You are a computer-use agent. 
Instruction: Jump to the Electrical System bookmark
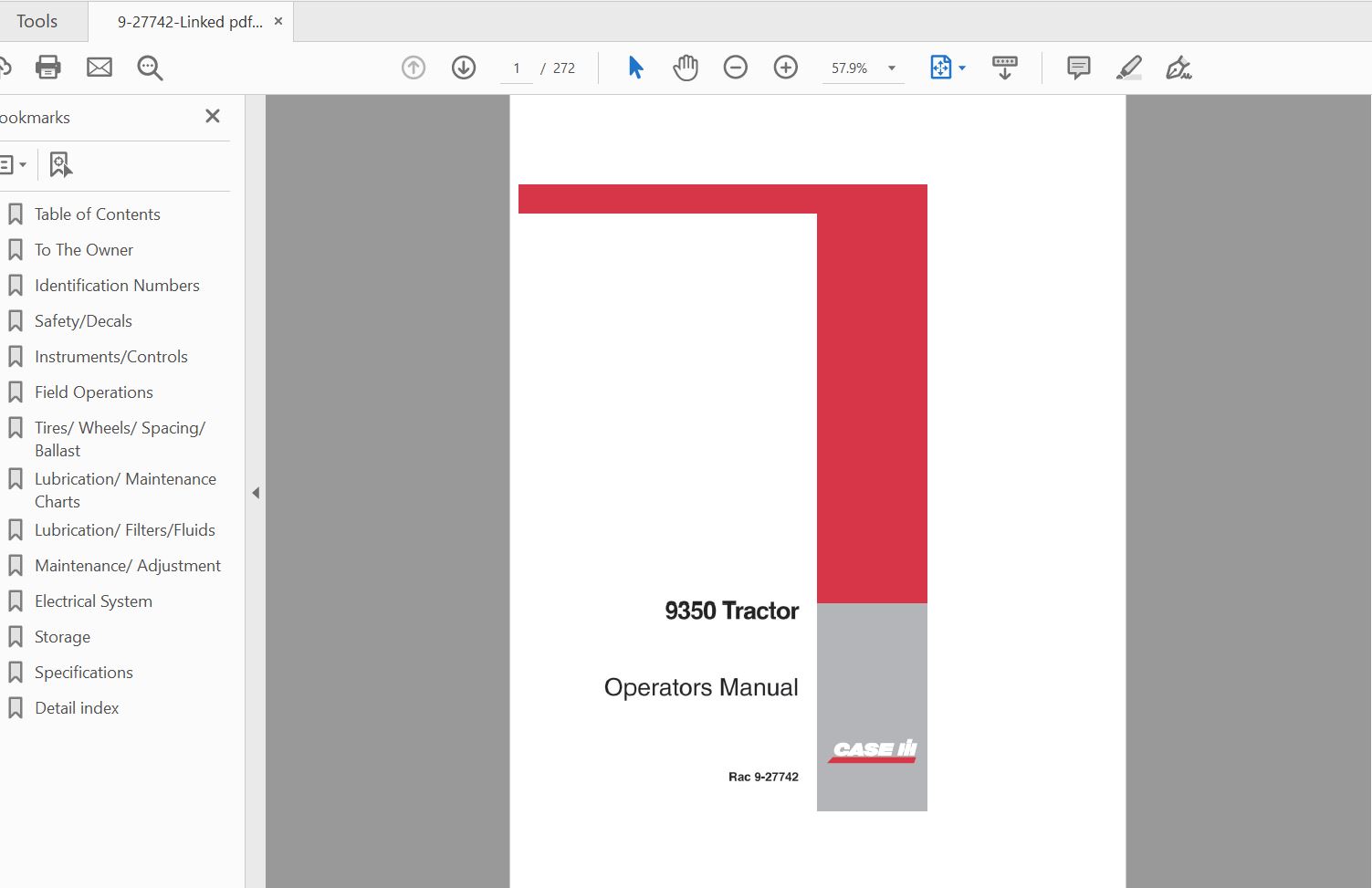93,601
